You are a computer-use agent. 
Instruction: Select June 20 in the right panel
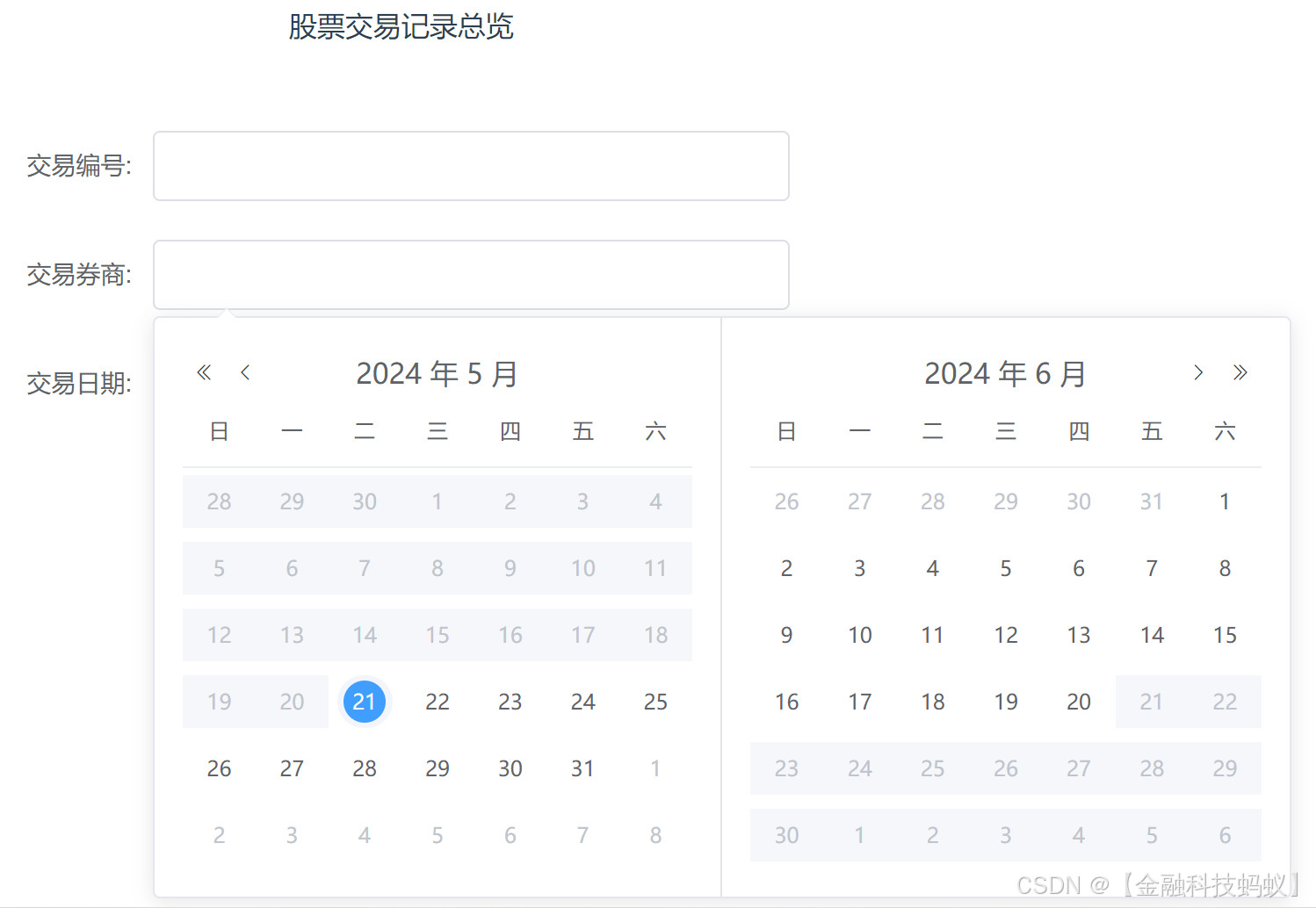[x=1079, y=702]
